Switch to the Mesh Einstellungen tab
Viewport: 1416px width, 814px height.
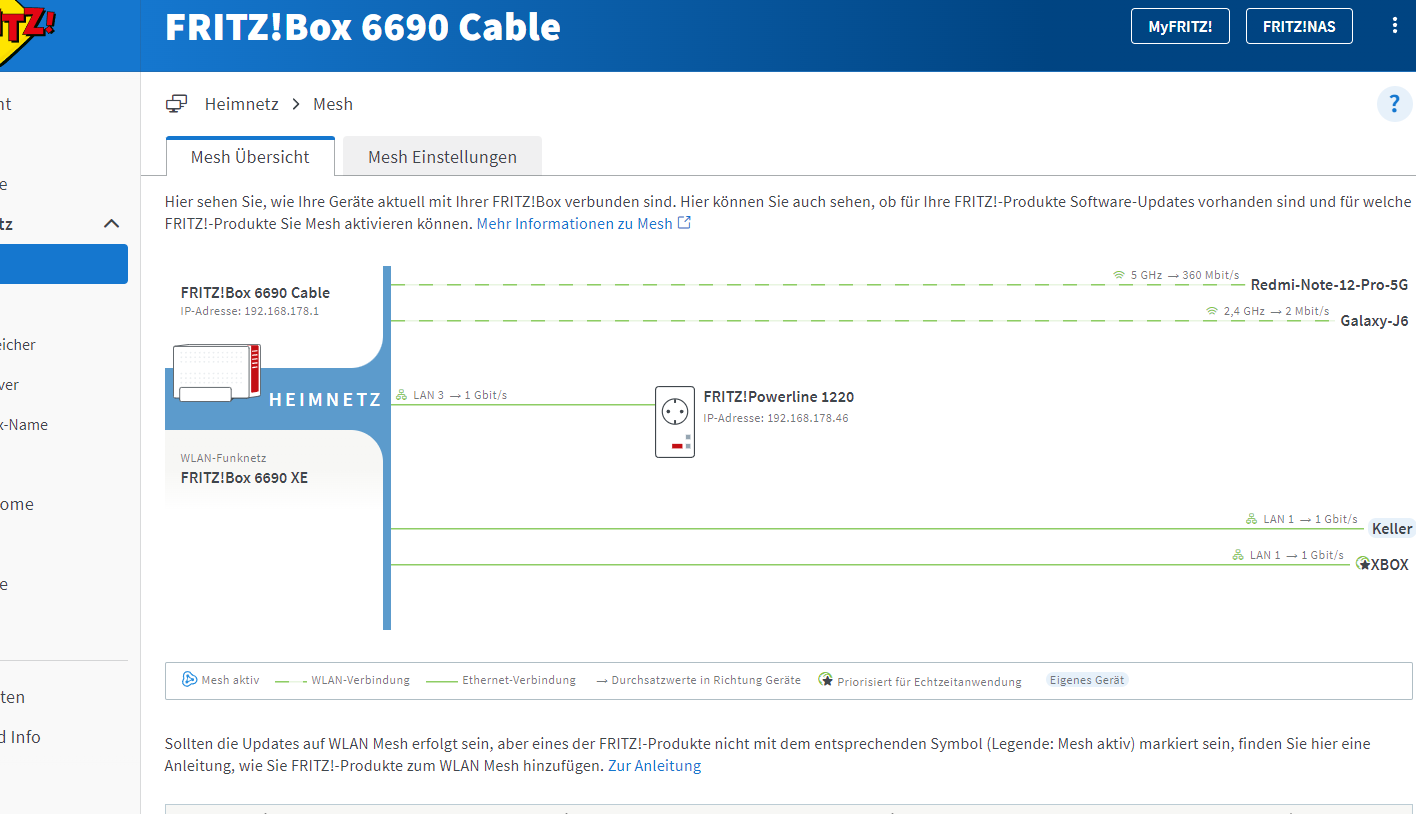click(x=442, y=157)
